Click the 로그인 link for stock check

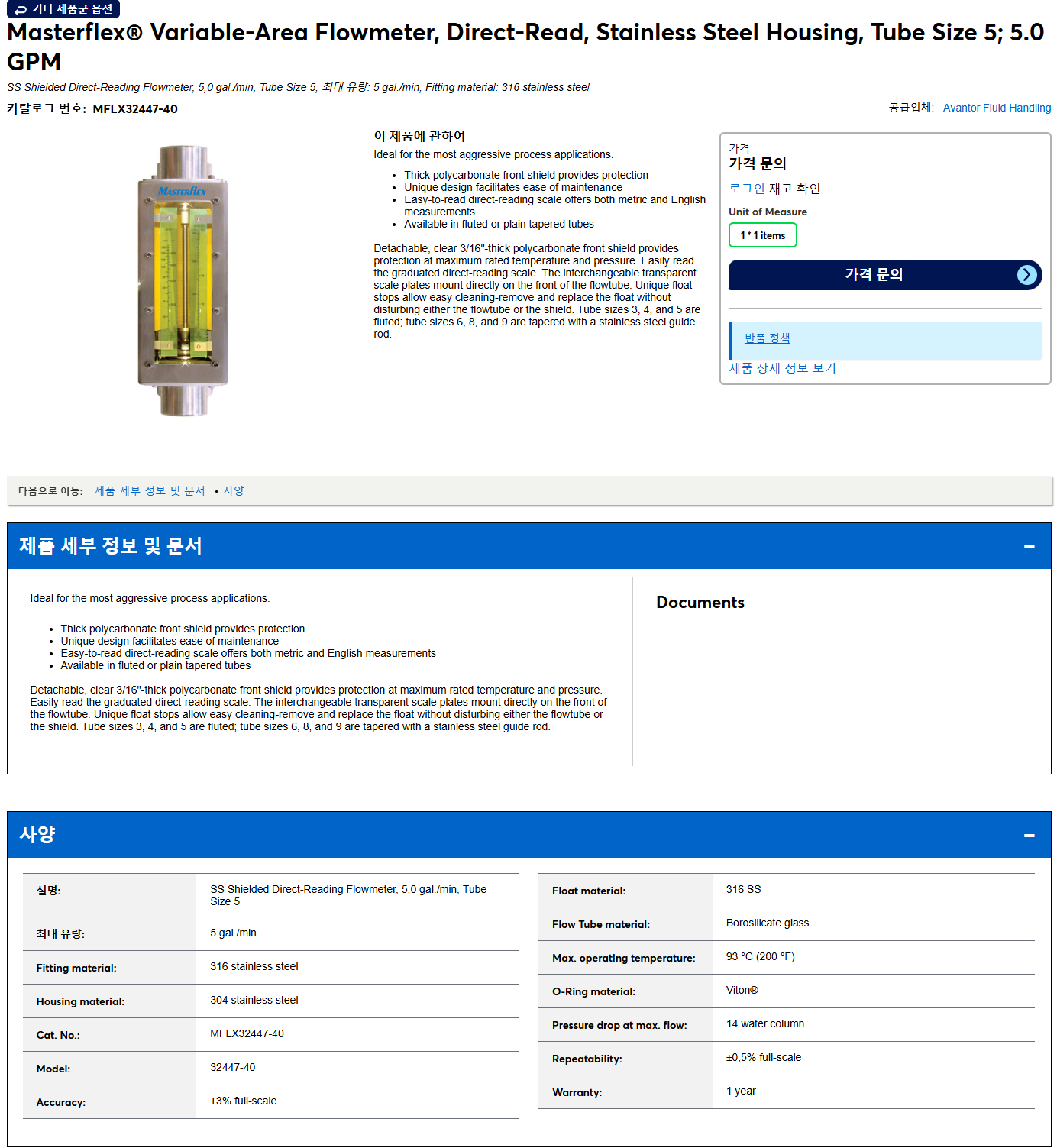746,188
